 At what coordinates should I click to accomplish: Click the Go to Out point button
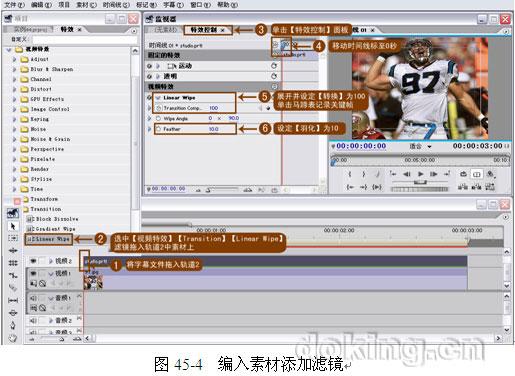(x=364, y=187)
